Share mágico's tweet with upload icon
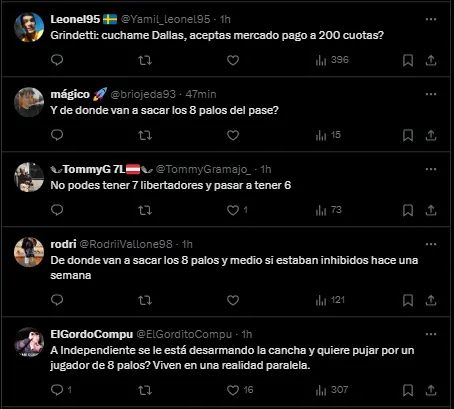Image resolution: width=454 pixels, height=409 pixels. click(431, 135)
